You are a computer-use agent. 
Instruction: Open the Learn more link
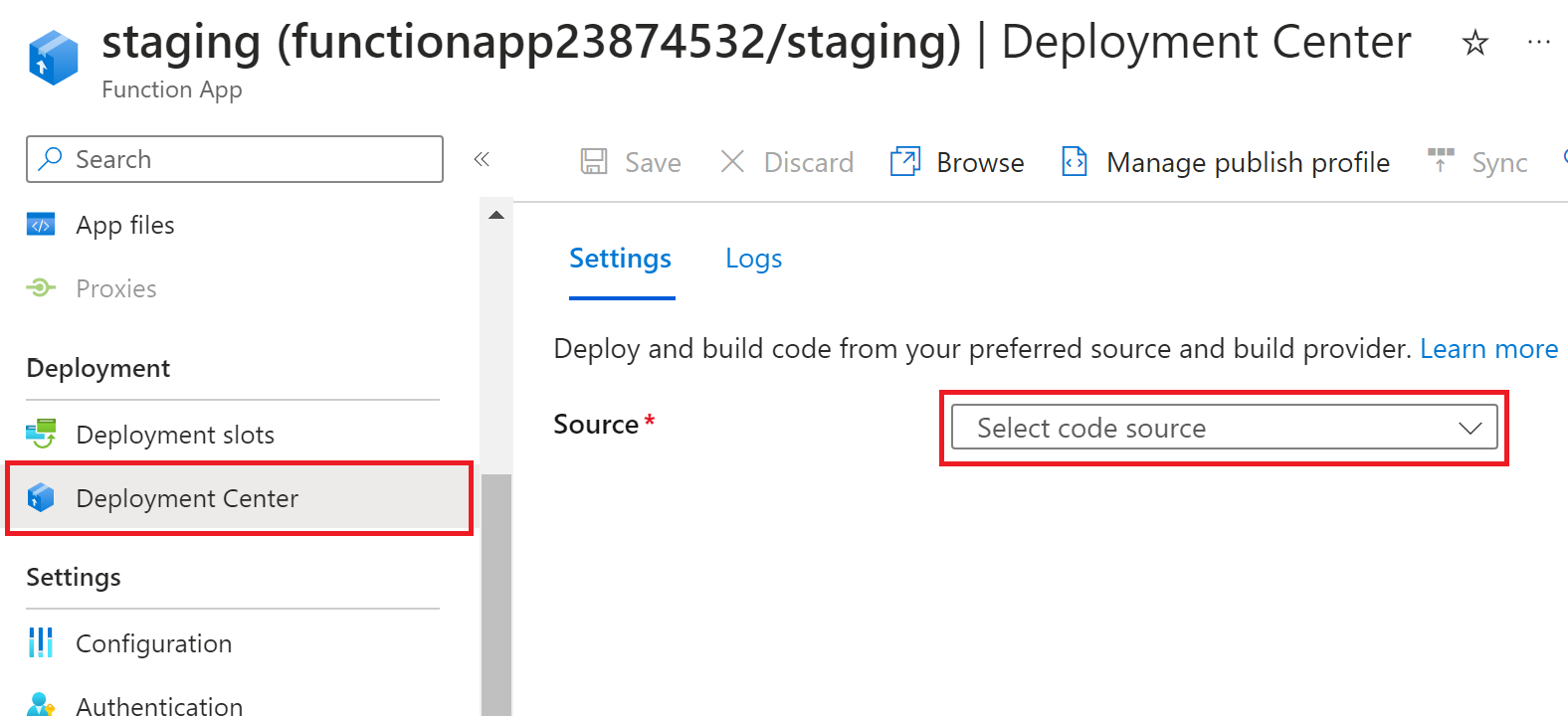point(1488,349)
